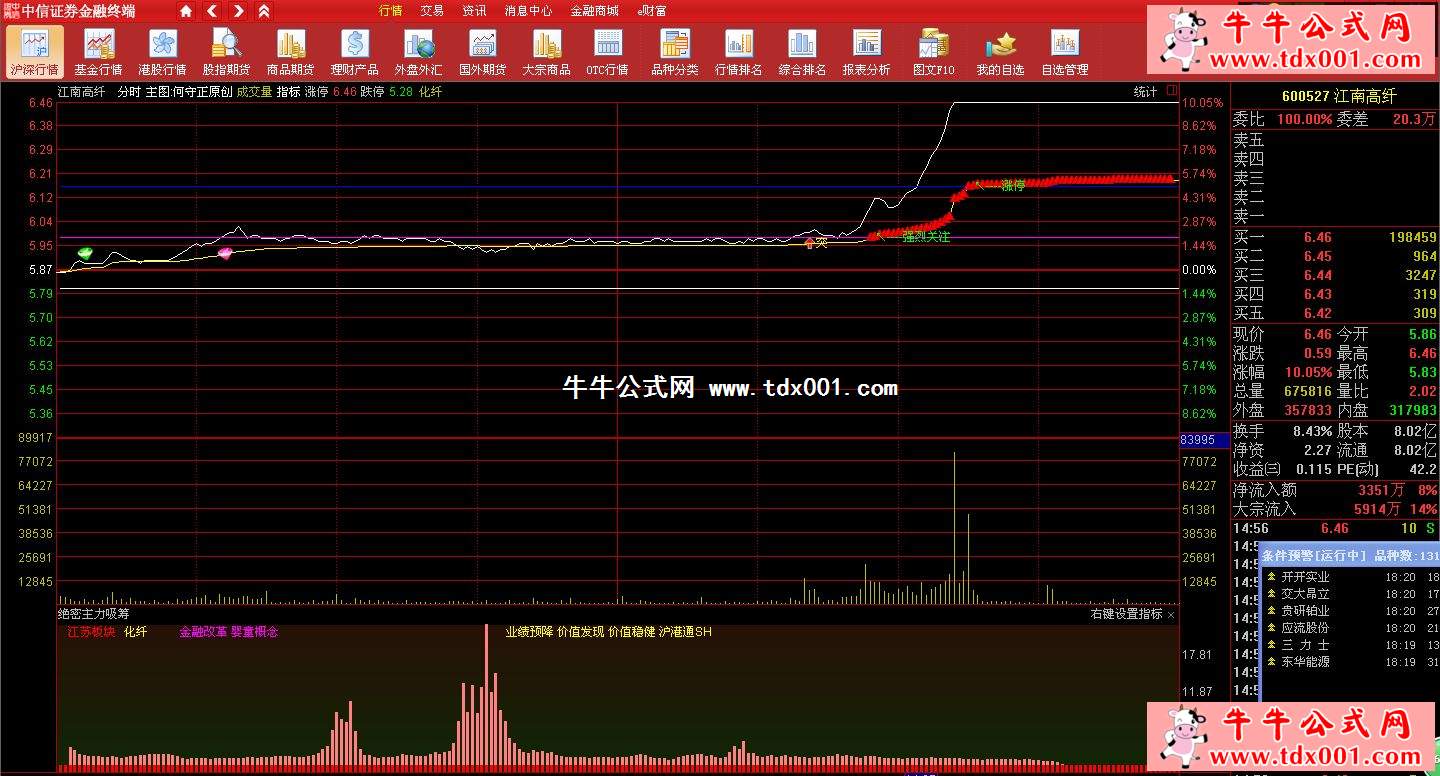Select the 沪港通SH tag
Image resolution: width=1440 pixels, height=776 pixels.
[x=685, y=632]
